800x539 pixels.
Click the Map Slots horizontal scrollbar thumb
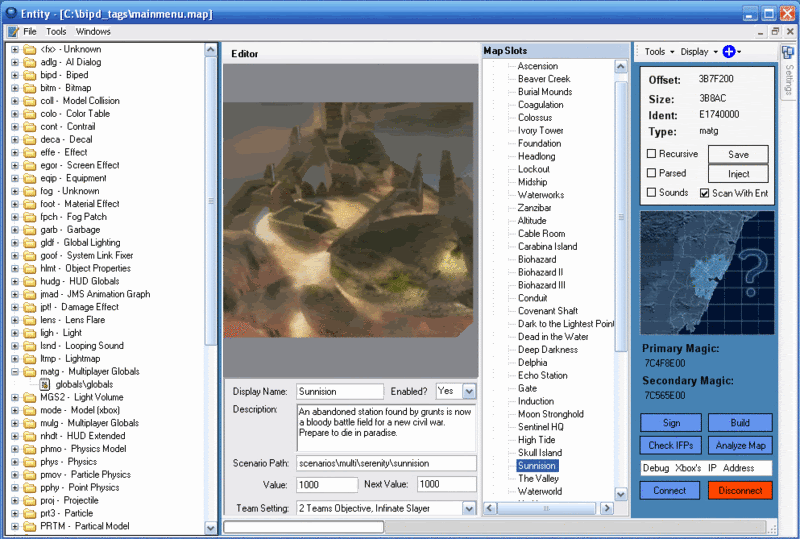pyautogui.click(x=546, y=508)
